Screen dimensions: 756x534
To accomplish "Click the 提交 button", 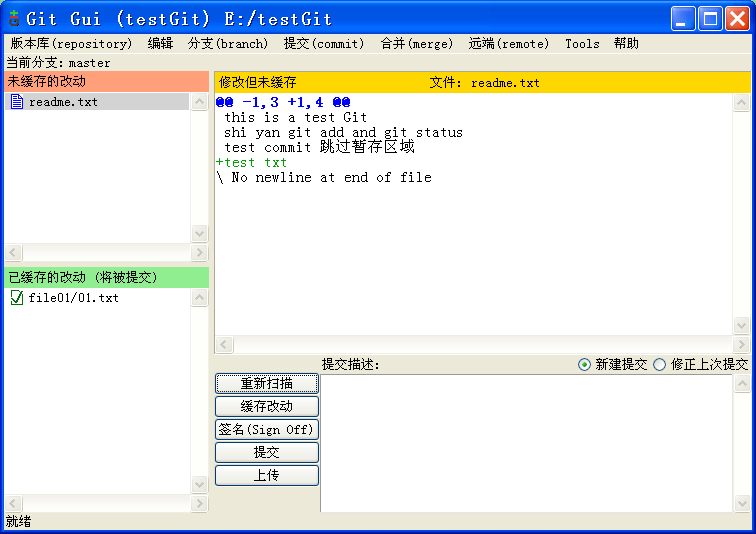I will point(267,452).
